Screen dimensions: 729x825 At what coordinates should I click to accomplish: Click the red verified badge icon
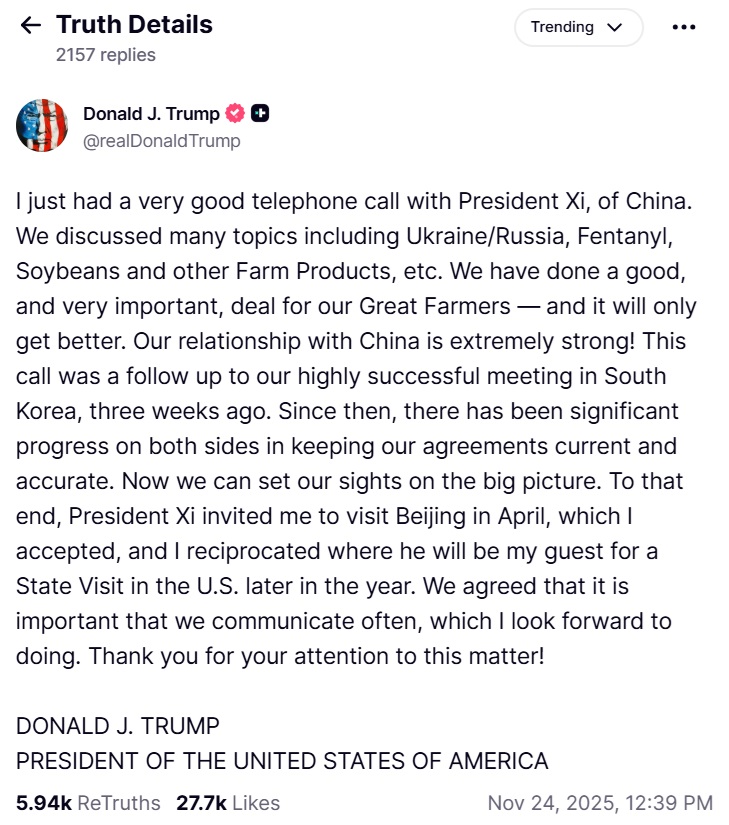(236, 114)
